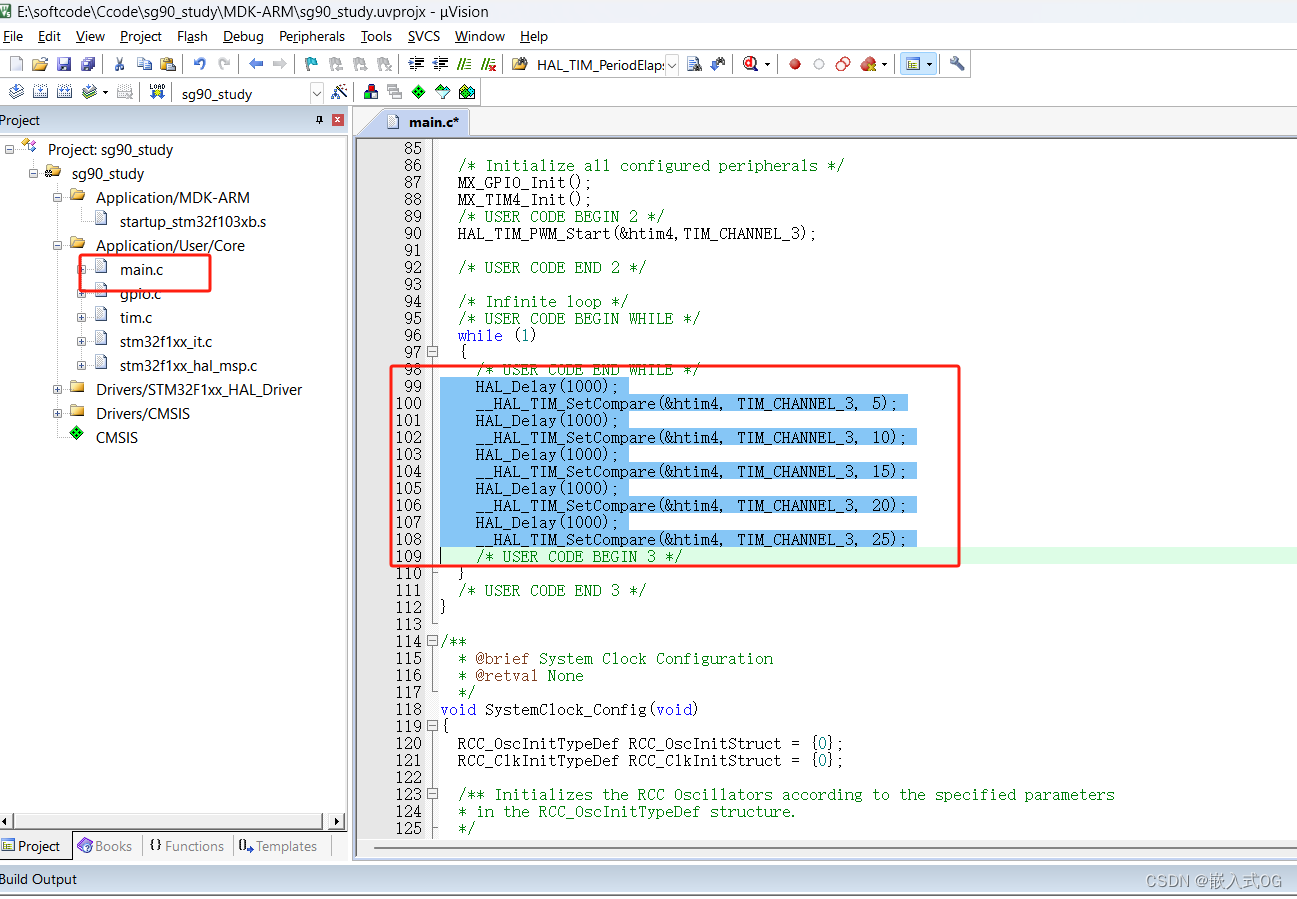The width and height of the screenshot is (1297, 899).
Task: Build the target files
Action: tap(40, 92)
